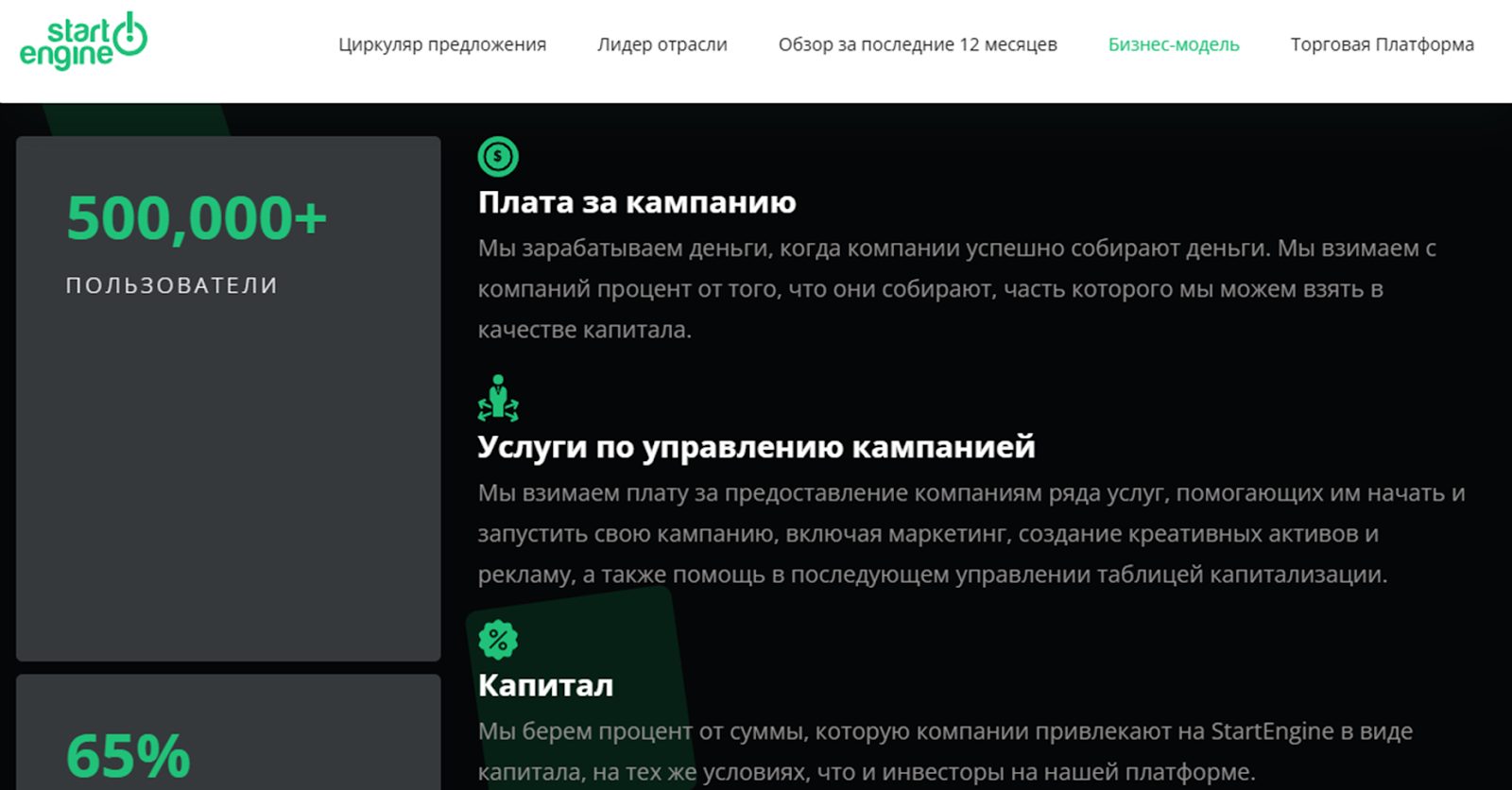Open the Торговая Платформа nav item

pyautogui.click(x=1383, y=44)
